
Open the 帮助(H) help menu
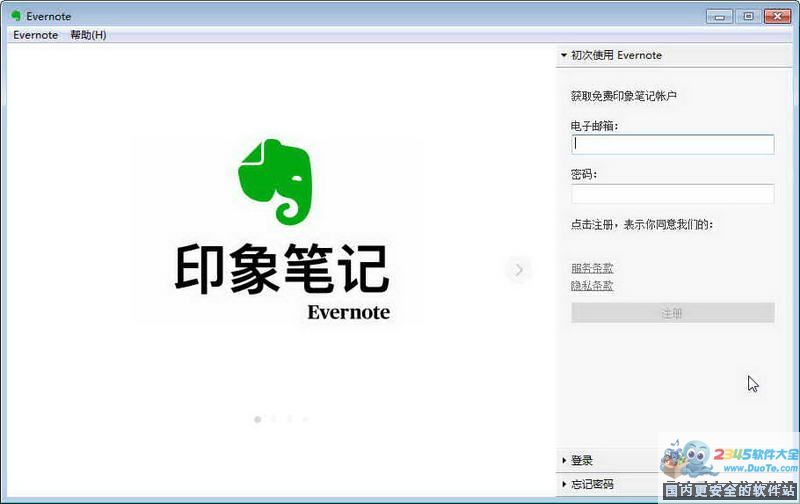click(x=88, y=35)
